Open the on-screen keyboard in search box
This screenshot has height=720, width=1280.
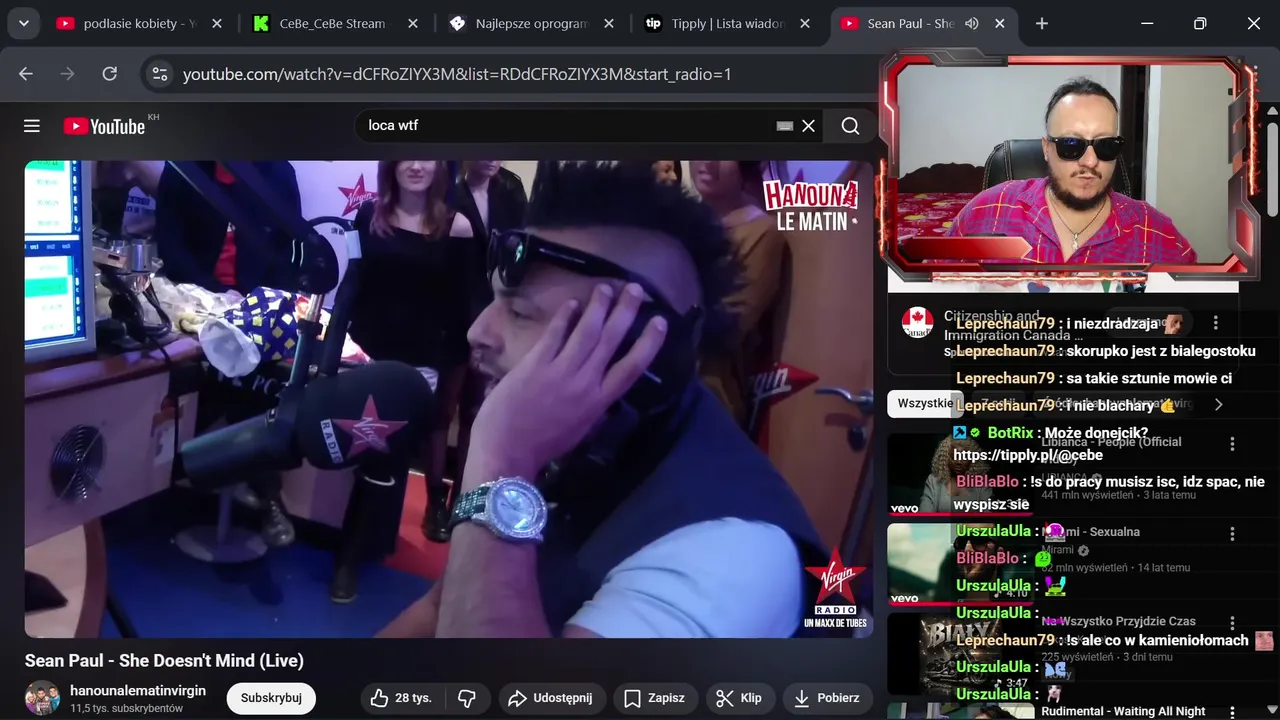785,126
